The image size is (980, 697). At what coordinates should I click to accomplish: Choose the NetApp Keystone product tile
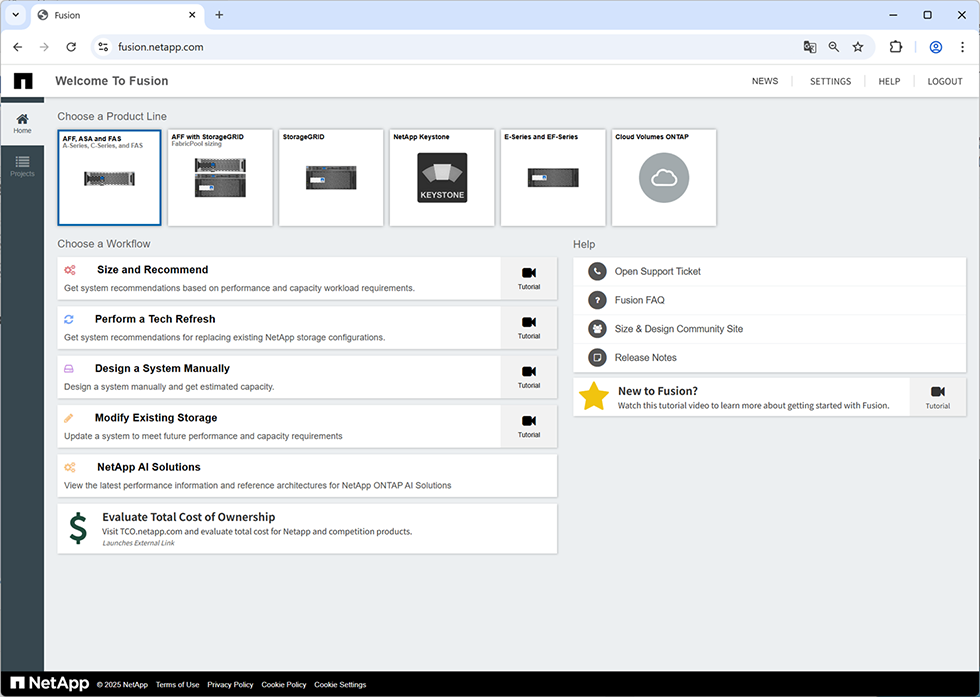pyautogui.click(x=442, y=178)
